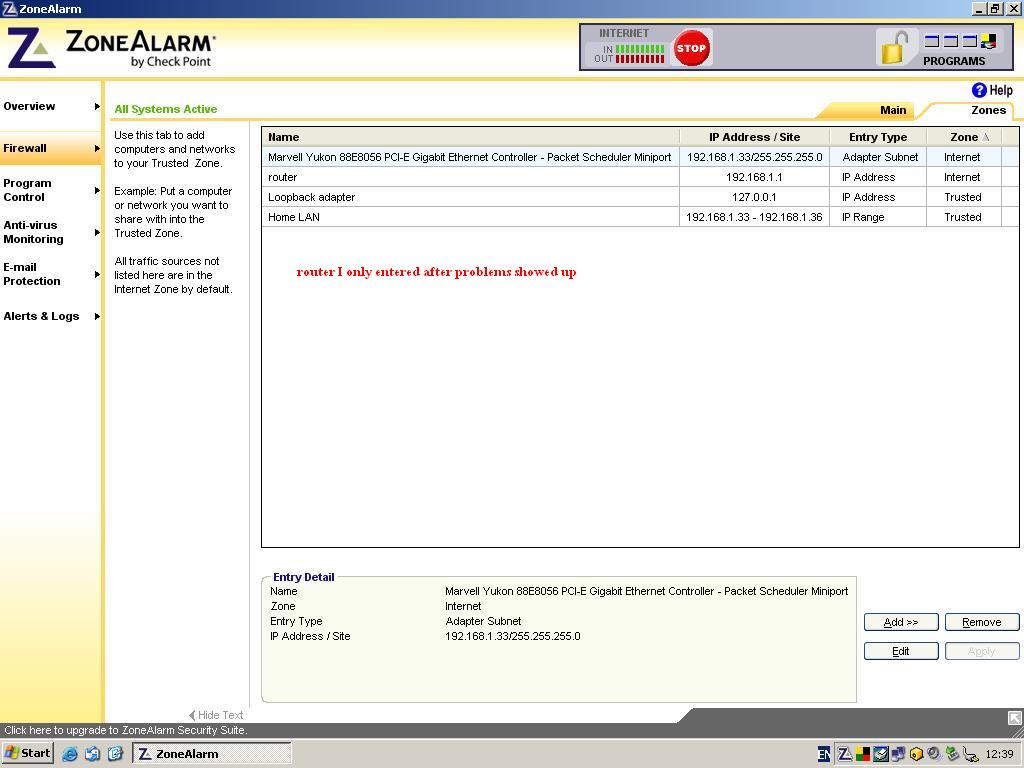Click the EN language indicator in tray
The image size is (1024, 768).
pos(824,754)
